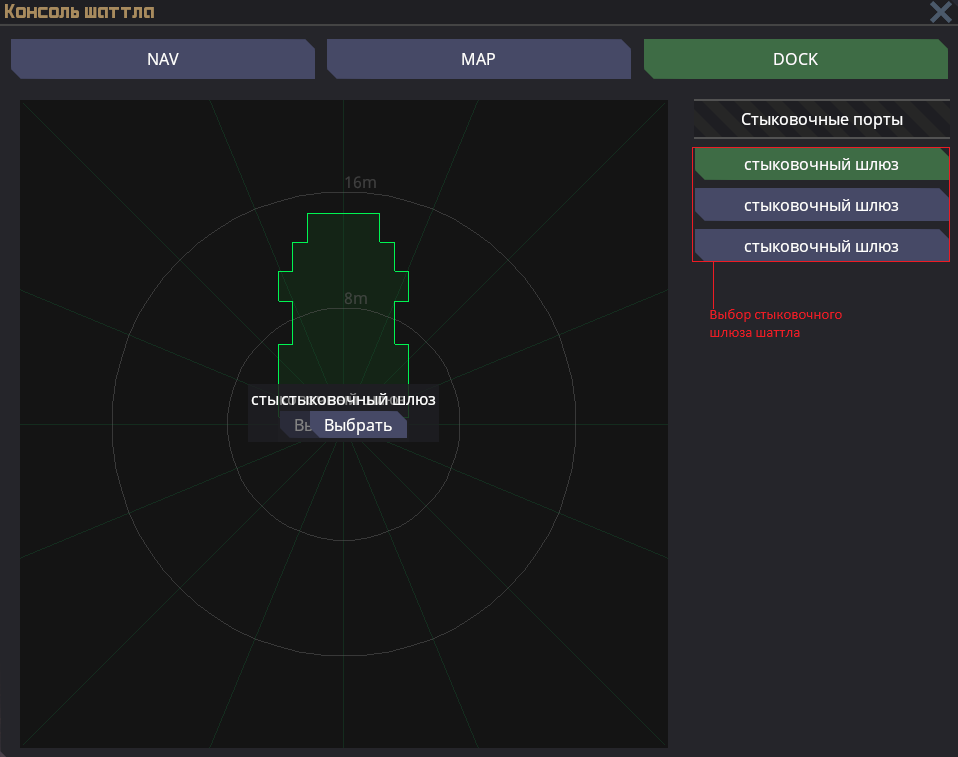Viewport: 958px width, 757px height.
Task: Click the right wing notch of shuttle outline
Action: [x=402, y=285]
